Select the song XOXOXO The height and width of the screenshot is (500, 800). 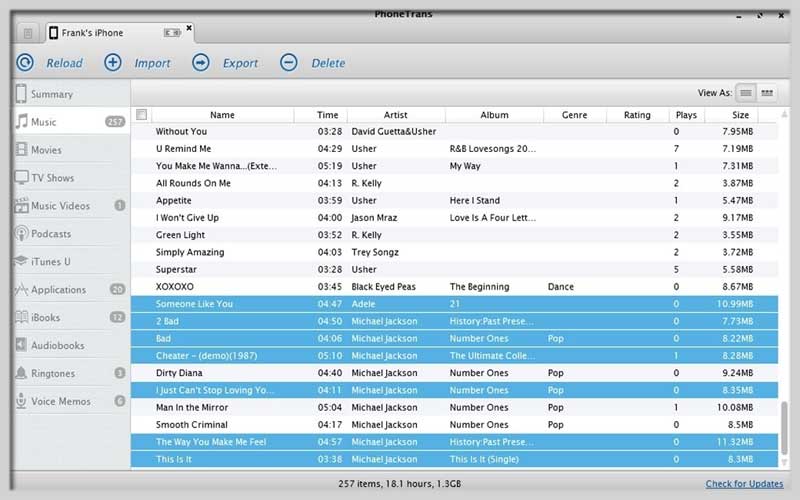coord(455,287)
